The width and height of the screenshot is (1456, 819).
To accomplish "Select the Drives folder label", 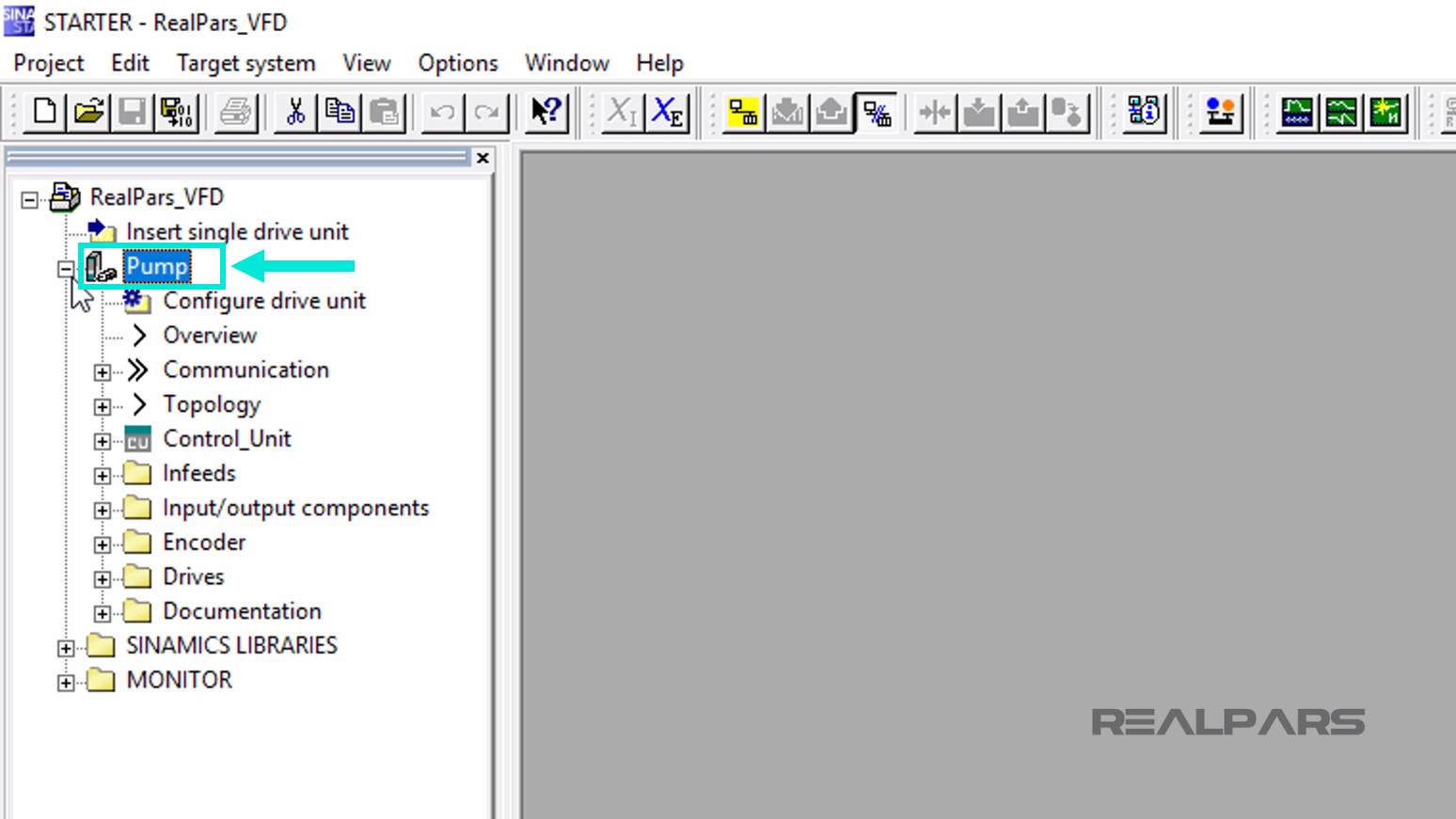I will (x=194, y=576).
